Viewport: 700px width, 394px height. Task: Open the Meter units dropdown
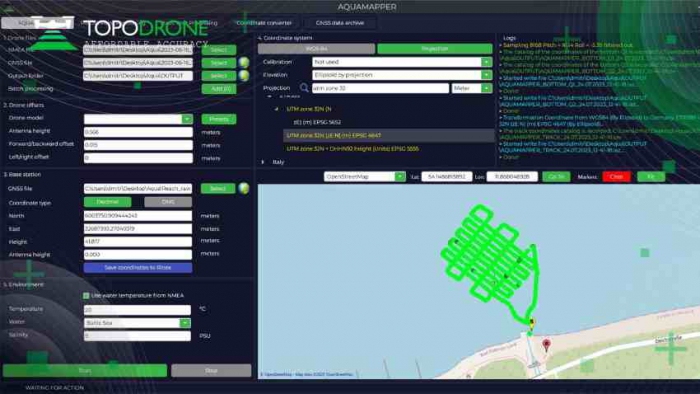click(x=486, y=88)
